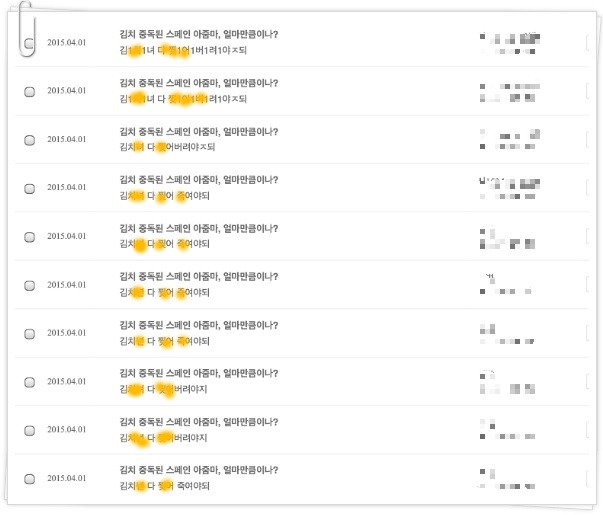Image resolution: width=603 pixels, height=515 pixels.
Task: Open the last row's article title link
Action: [x=199, y=470]
